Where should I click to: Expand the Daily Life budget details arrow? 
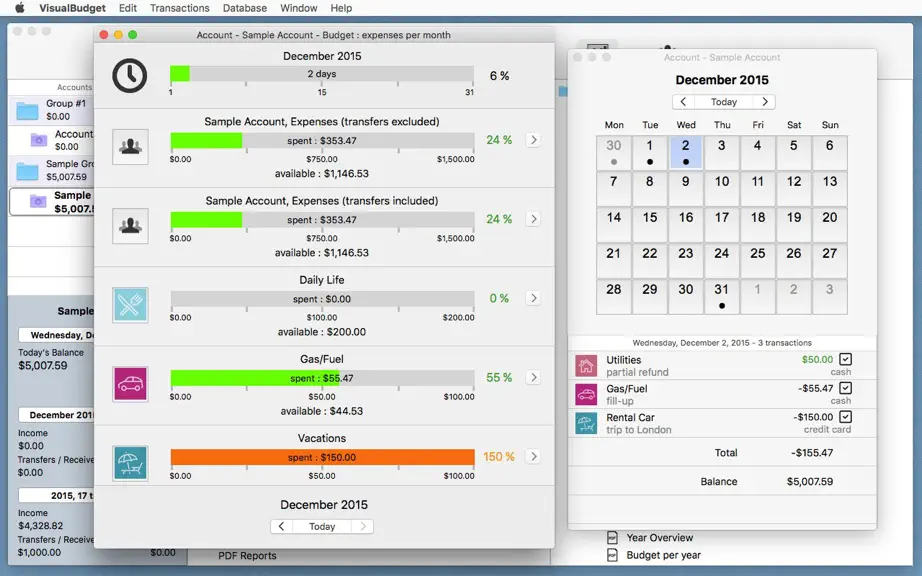click(533, 298)
